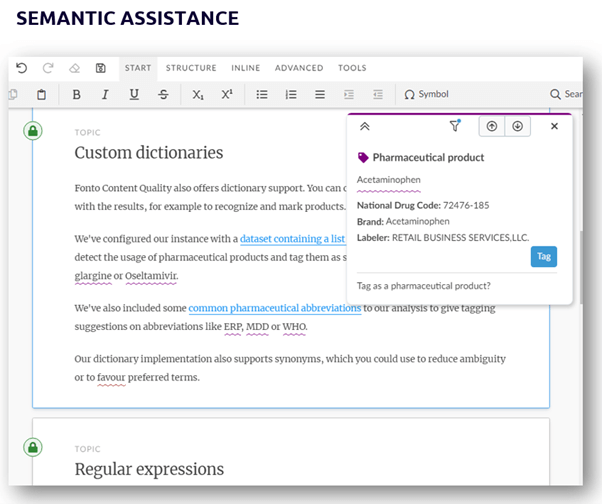Close the Pharmaceutical product popup
This screenshot has height=504, width=602.
[x=554, y=126]
